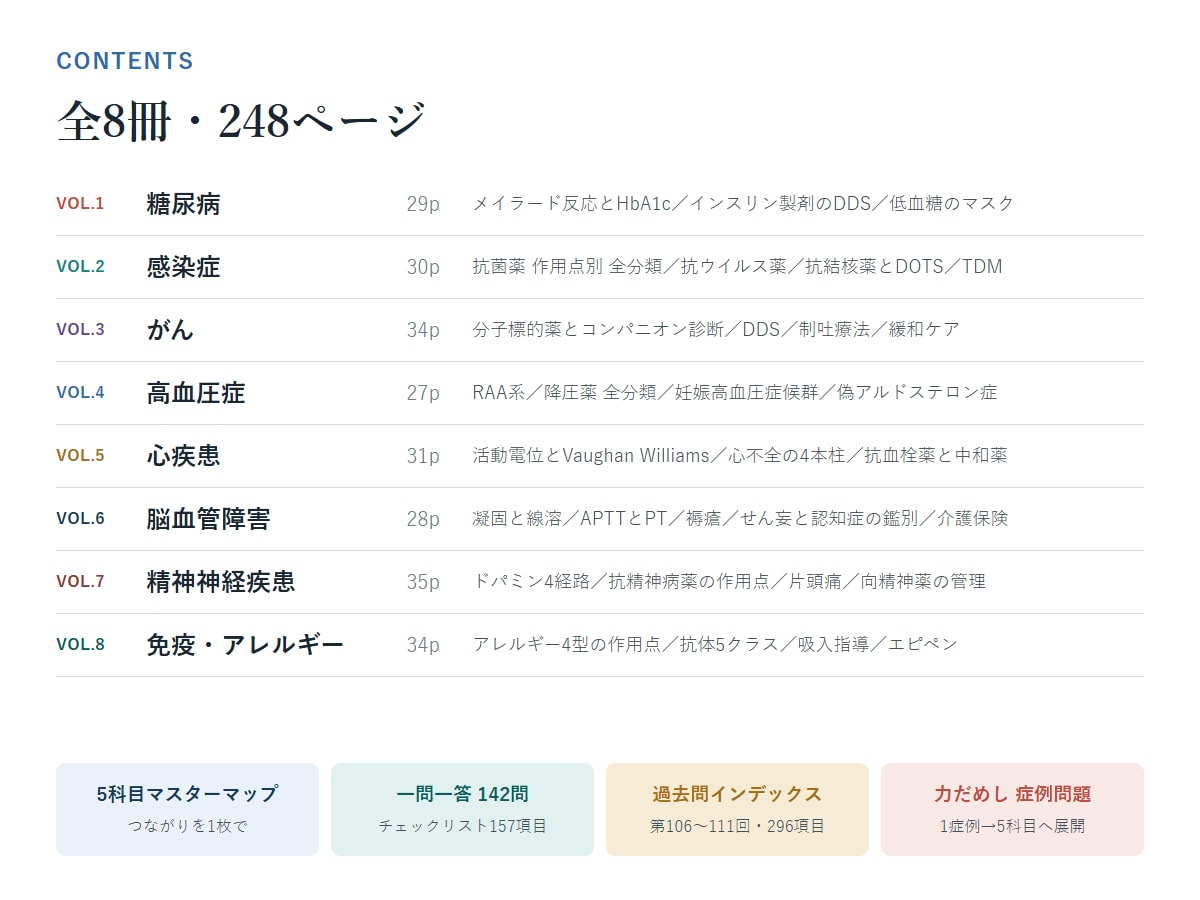Open the 過去問インデックス card
Image resolution: width=1200 pixels, height=900 pixels.
[x=737, y=809]
